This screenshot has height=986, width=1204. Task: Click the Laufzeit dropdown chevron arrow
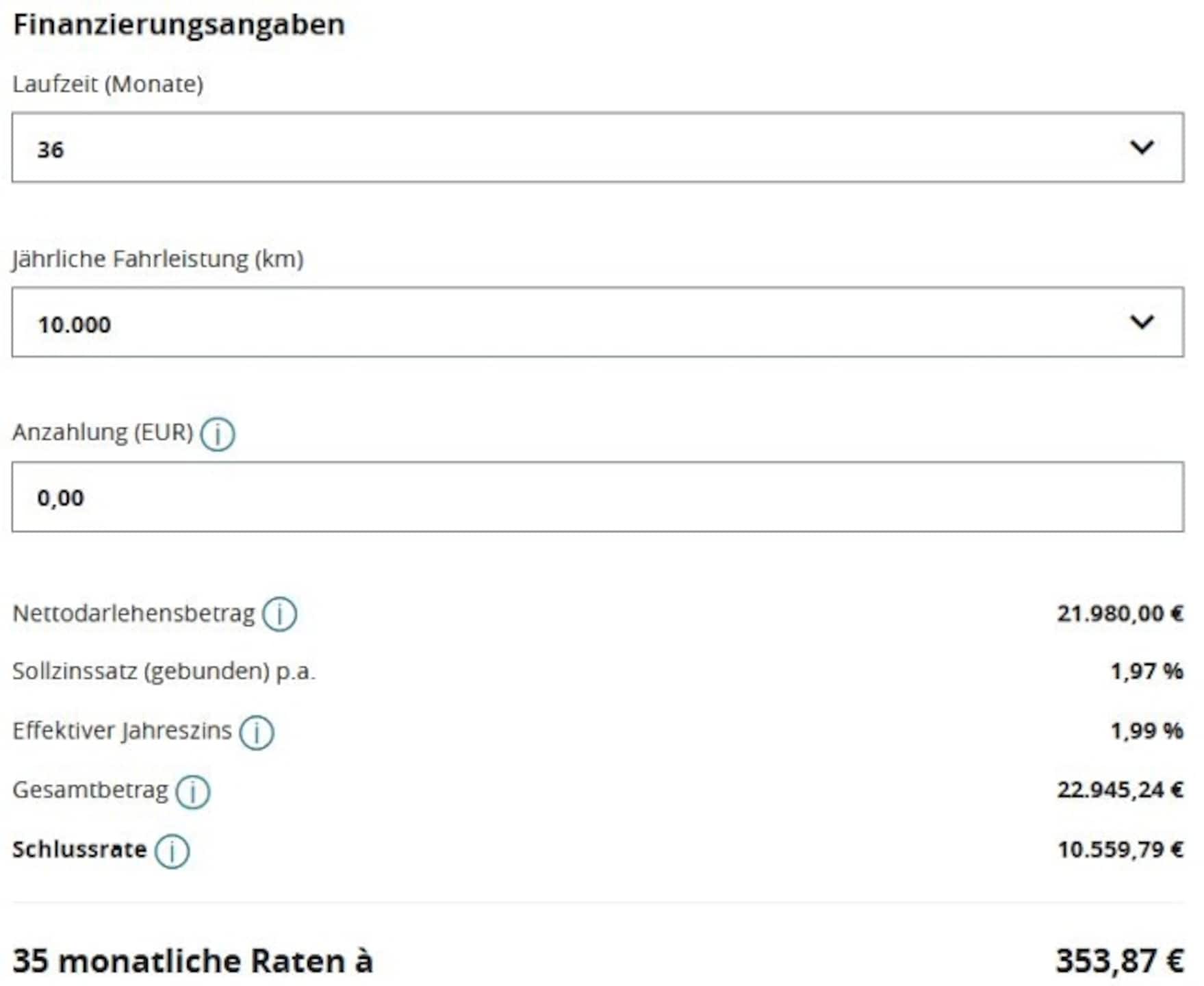click(x=1142, y=147)
